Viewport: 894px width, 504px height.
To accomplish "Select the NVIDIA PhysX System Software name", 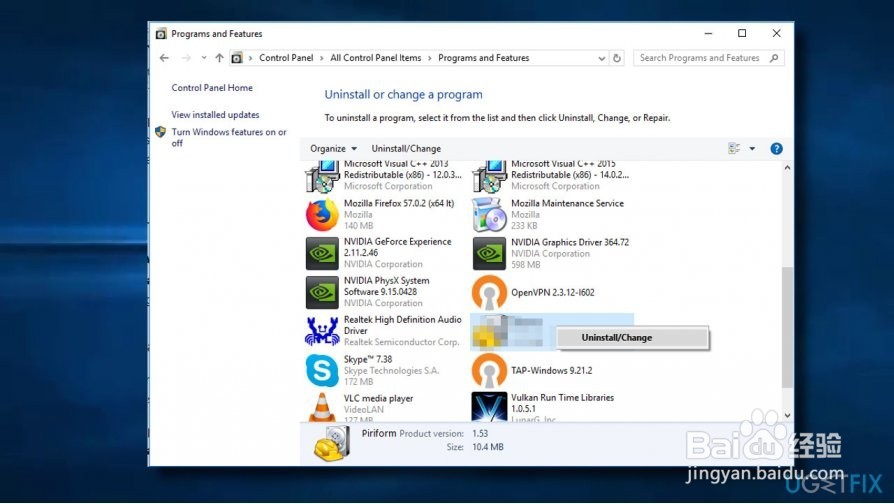I will [x=387, y=286].
